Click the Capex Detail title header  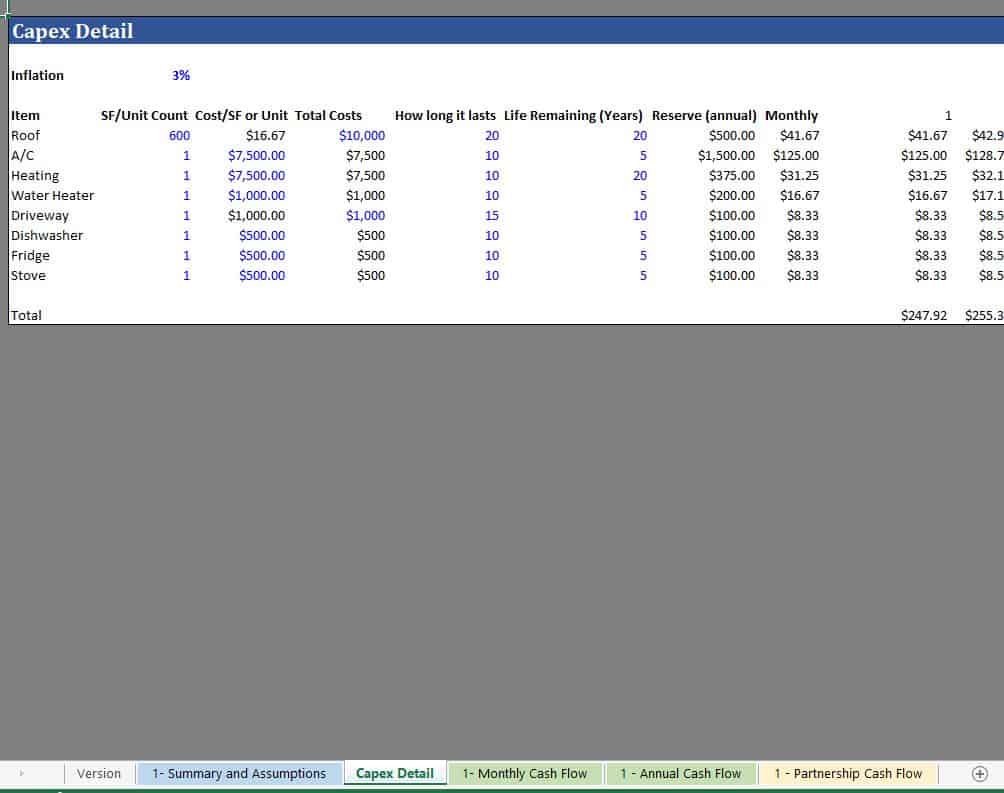click(x=73, y=31)
